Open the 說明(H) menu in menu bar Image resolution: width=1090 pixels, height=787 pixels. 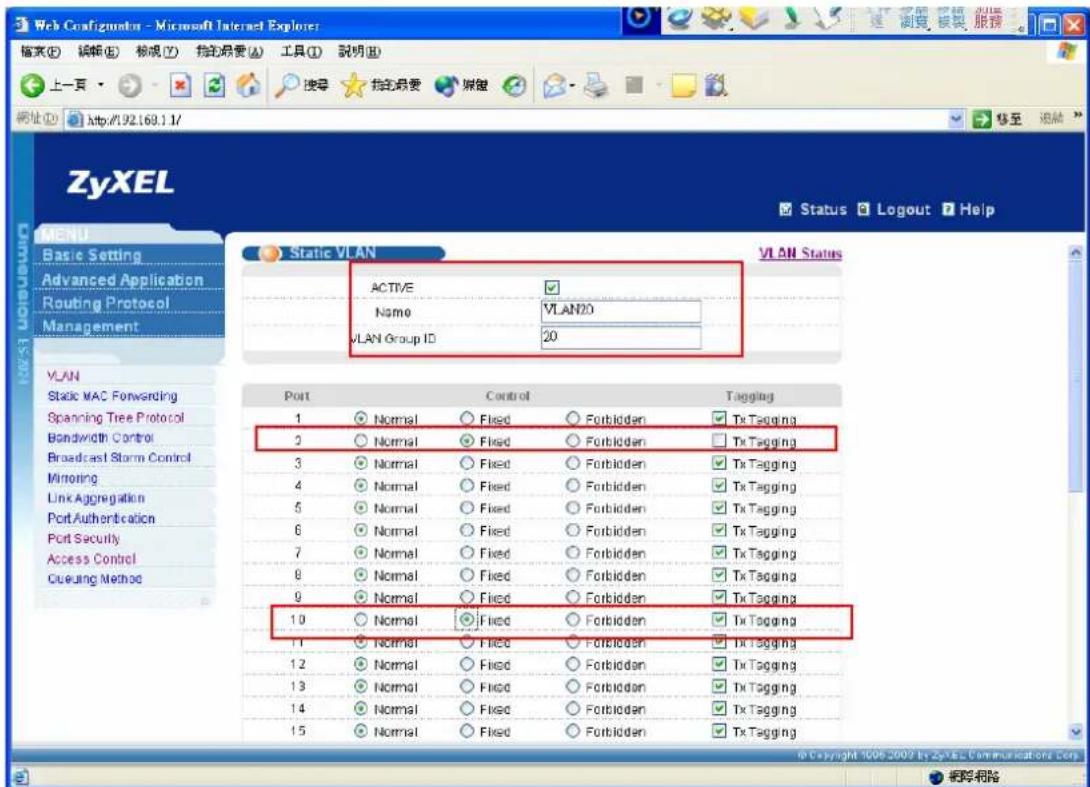(359, 51)
